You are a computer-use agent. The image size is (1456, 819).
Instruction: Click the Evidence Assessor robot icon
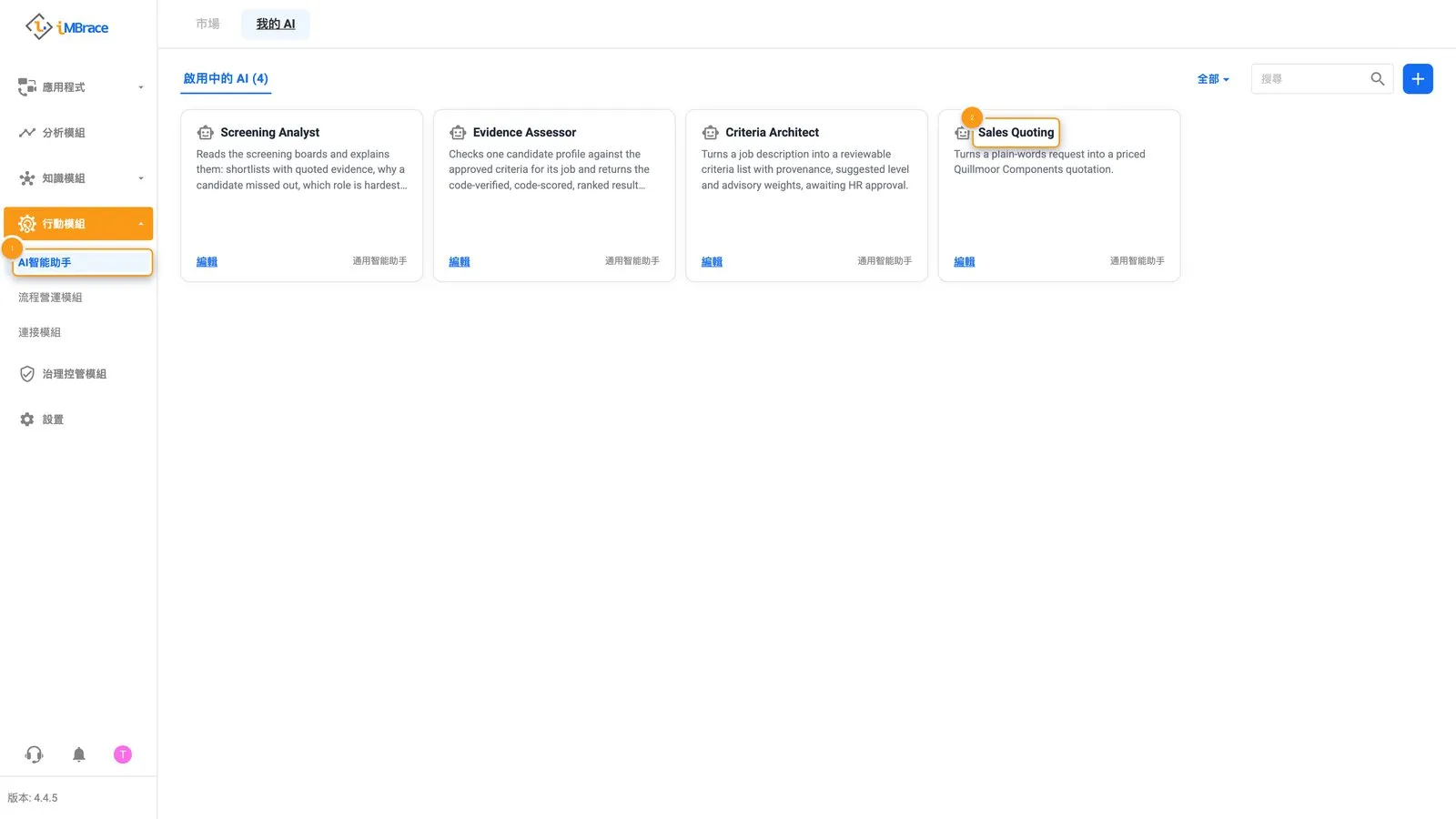pyautogui.click(x=458, y=133)
